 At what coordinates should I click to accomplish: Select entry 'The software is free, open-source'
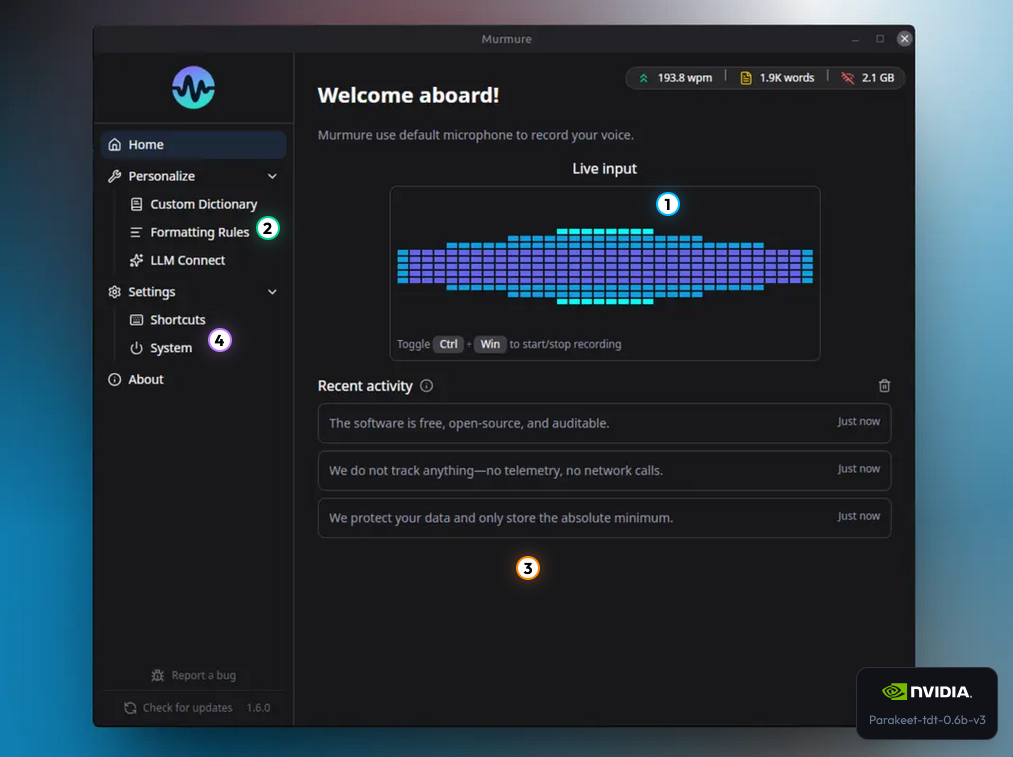click(x=604, y=423)
